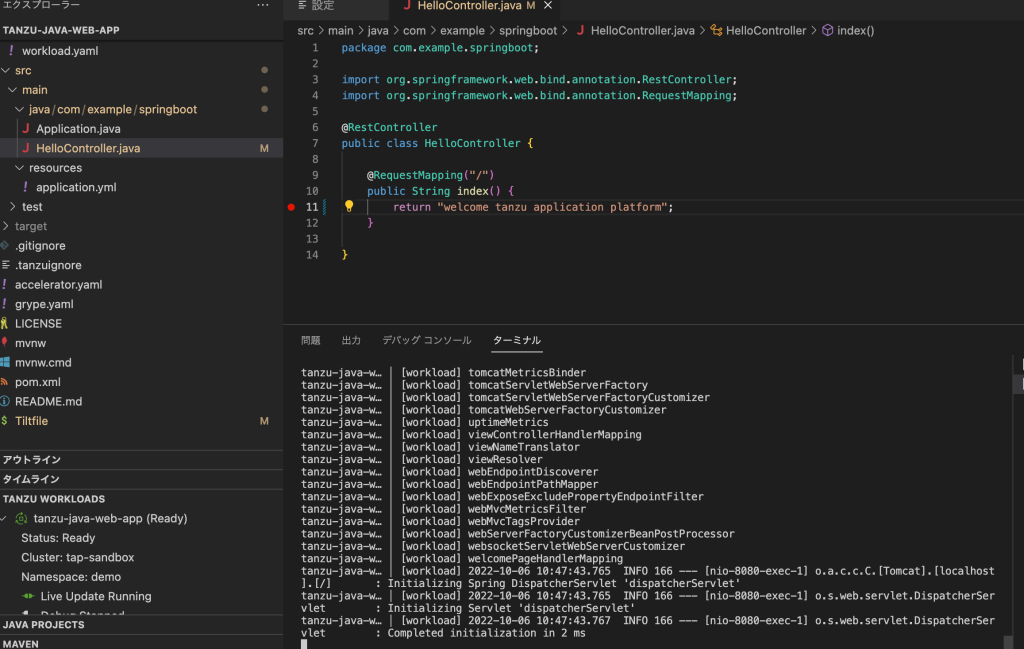Screen dimensions: 1024x649
Task: Expand the target folder
Action: click(6, 226)
